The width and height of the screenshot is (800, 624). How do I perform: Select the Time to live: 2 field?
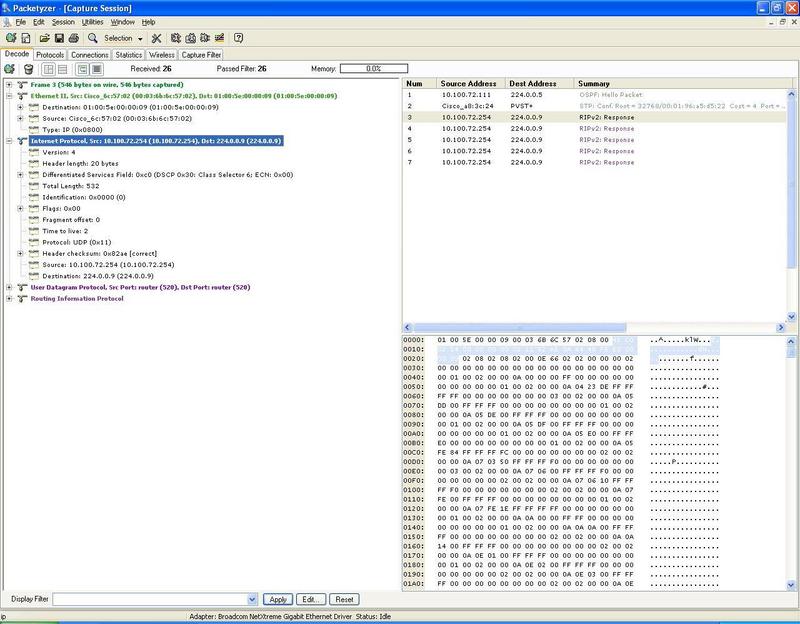pyautogui.click(x=65, y=231)
